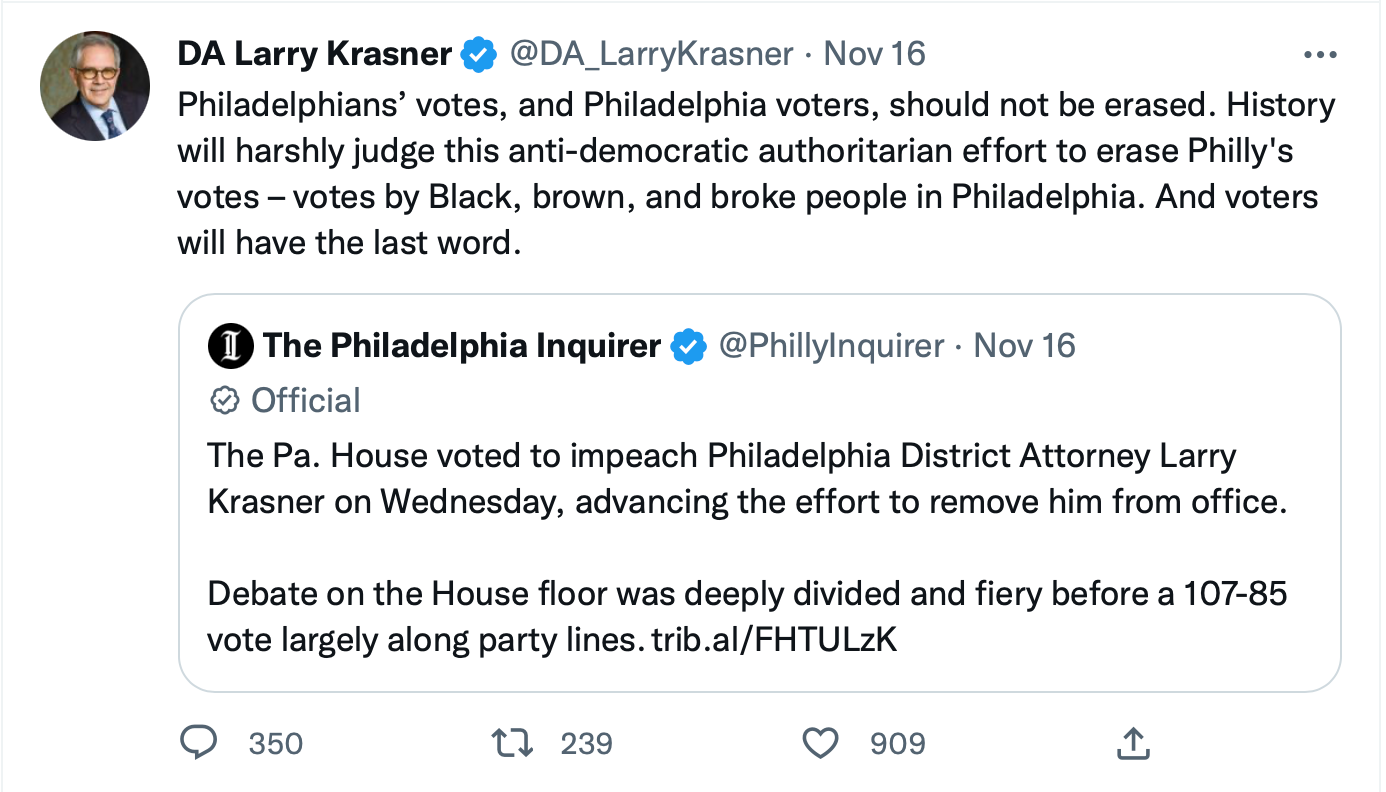
Task: Click the reply speech bubble icon
Action: point(198,742)
